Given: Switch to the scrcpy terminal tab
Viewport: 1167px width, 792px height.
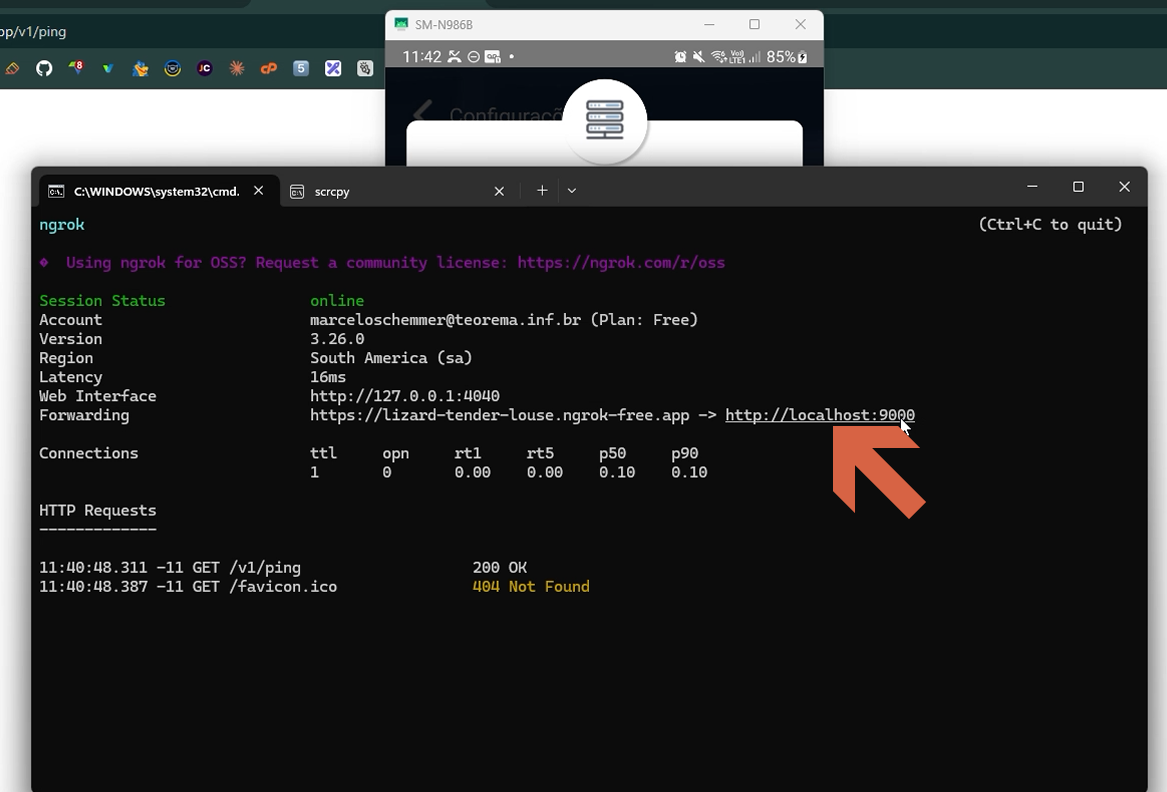Looking at the screenshot, I should [399, 191].
